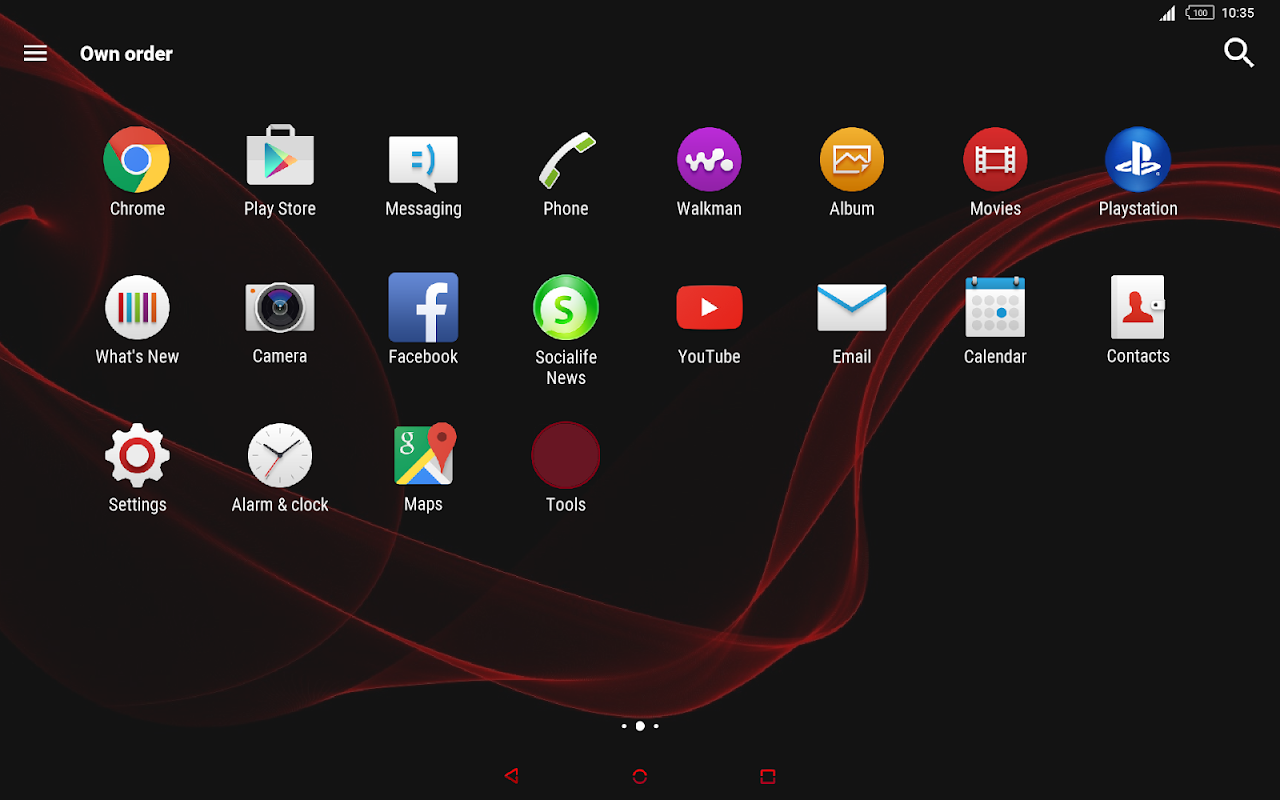Open the Tools folder
This screenshot has height=800, width=1280.
tap(566, 455)
